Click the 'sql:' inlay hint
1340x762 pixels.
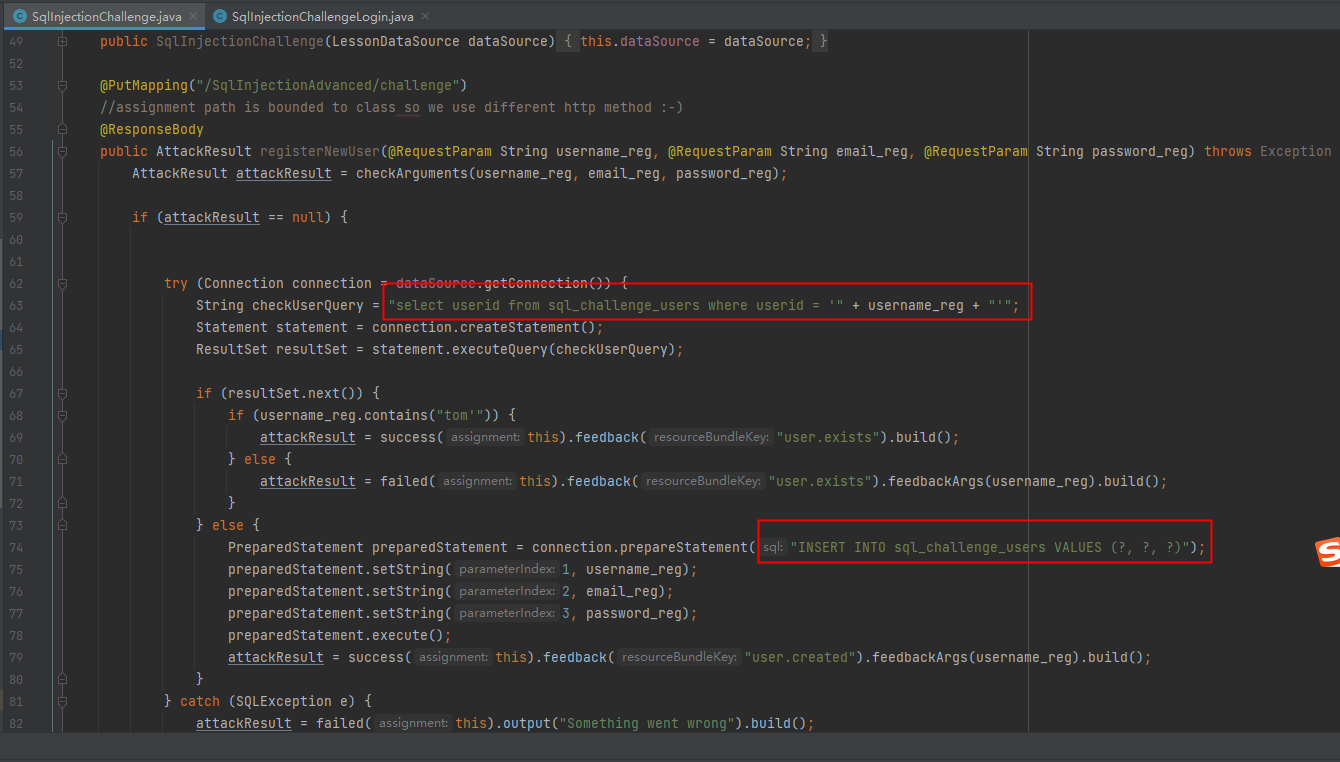tap(773, 547)
